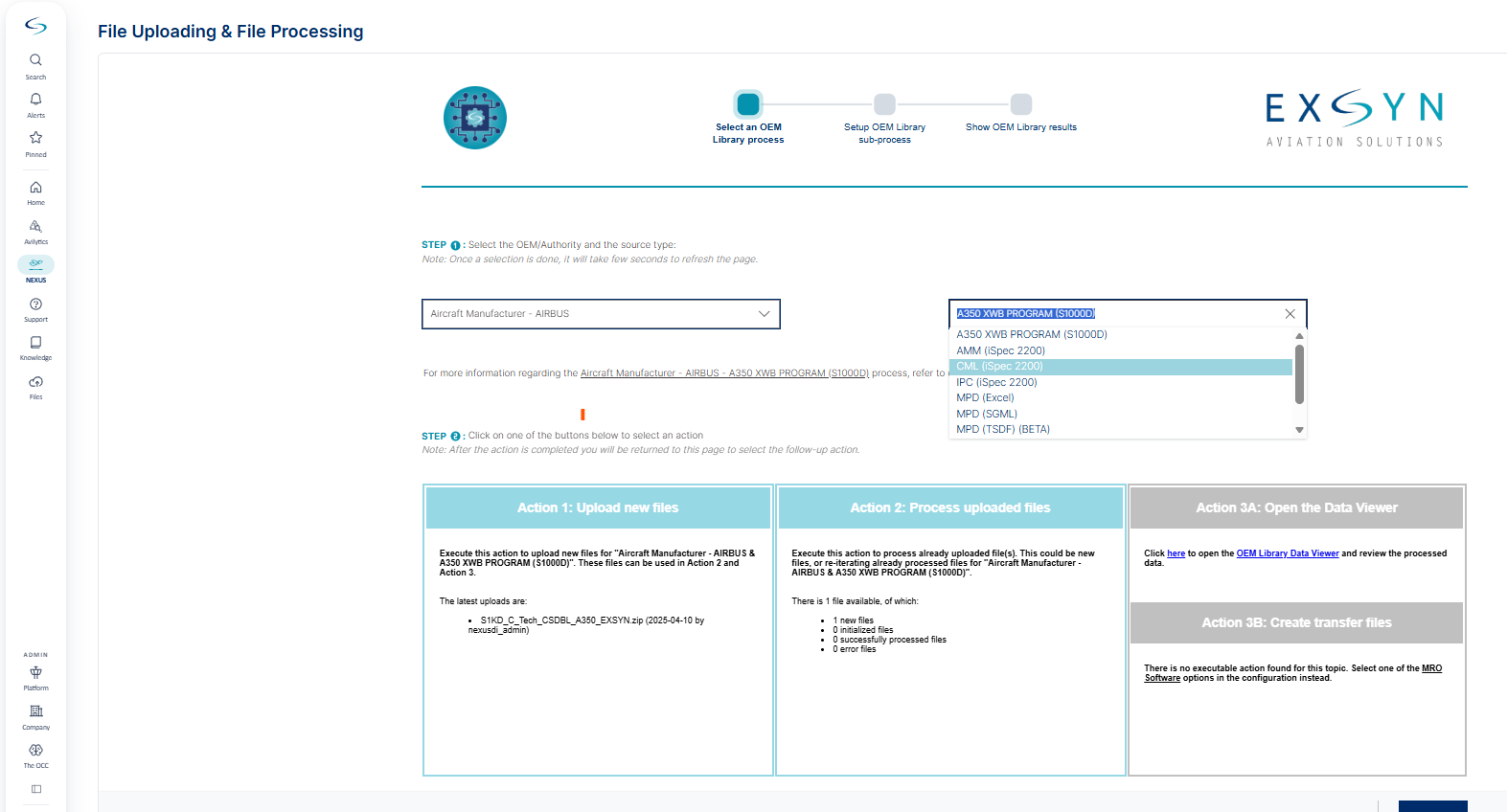Click the dropdown list scroll down arrow
Image resolution: width=1507 pixels, height=812 pixels.
tap(1299, 430)
